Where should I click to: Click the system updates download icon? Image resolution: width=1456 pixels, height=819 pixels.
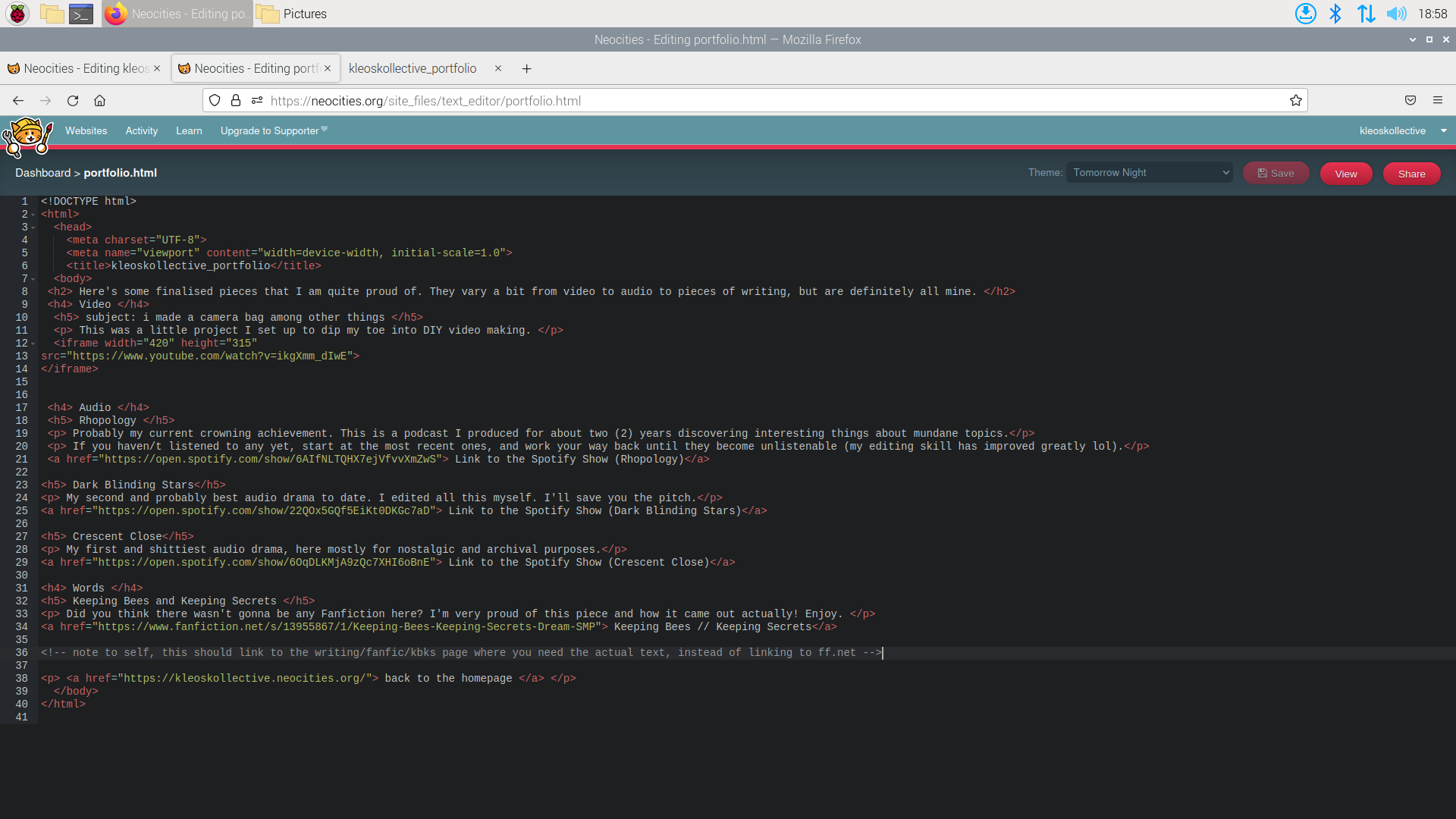coord(1305,14)
